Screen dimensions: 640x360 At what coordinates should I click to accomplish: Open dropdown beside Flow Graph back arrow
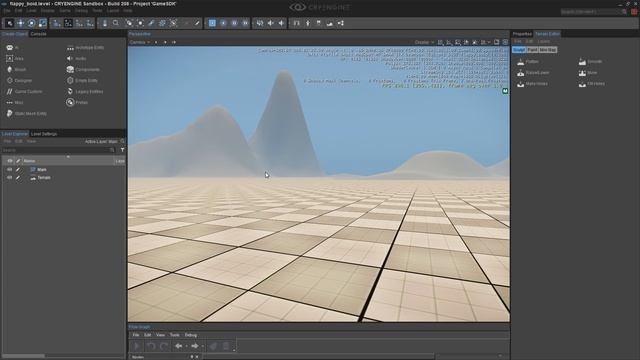[x=187, y=346]
